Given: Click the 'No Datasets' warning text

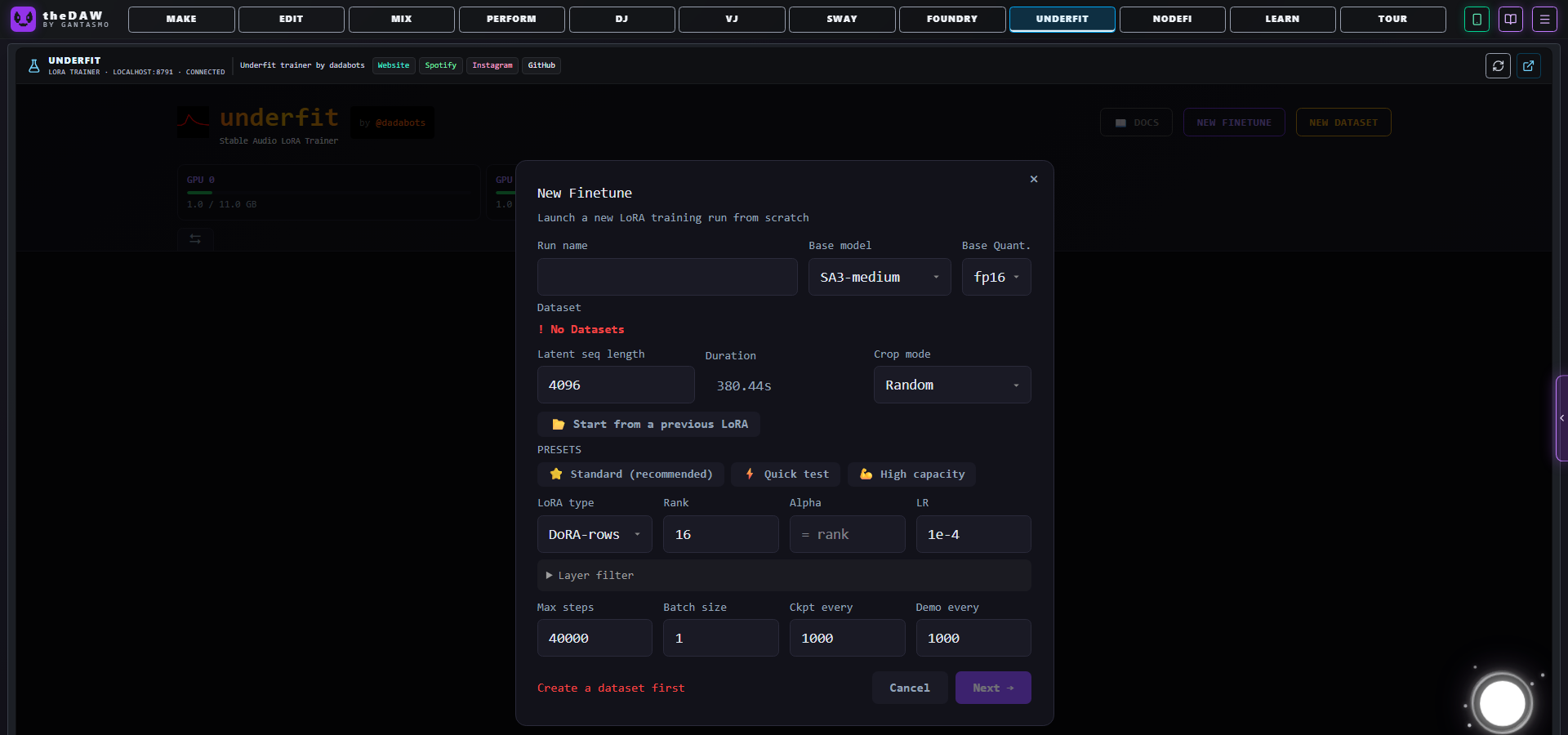Looking at the screenshot, I should [581, 330].
